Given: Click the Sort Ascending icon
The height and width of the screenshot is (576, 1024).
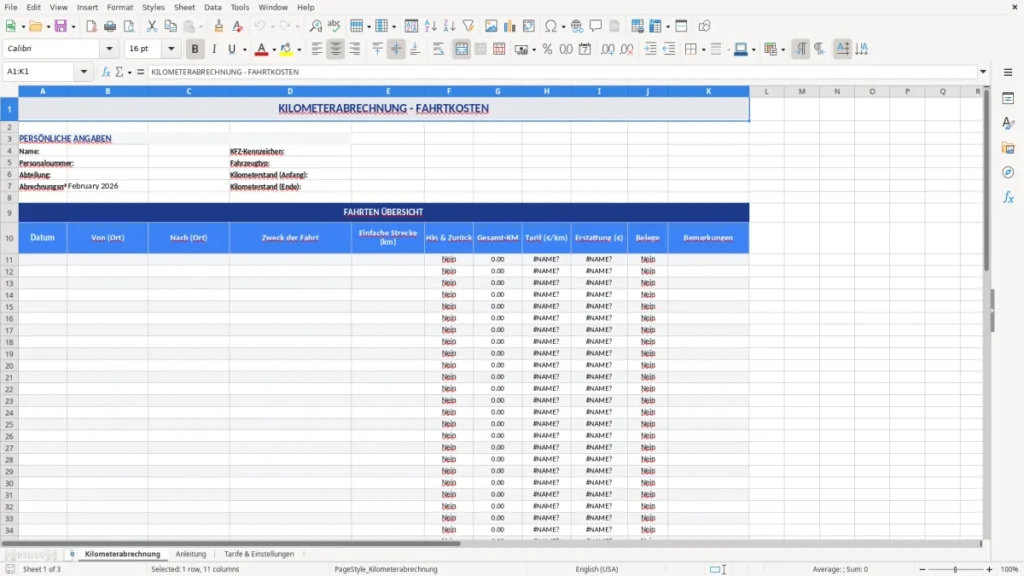Looking at the screenshot, I should coord(430,26).
